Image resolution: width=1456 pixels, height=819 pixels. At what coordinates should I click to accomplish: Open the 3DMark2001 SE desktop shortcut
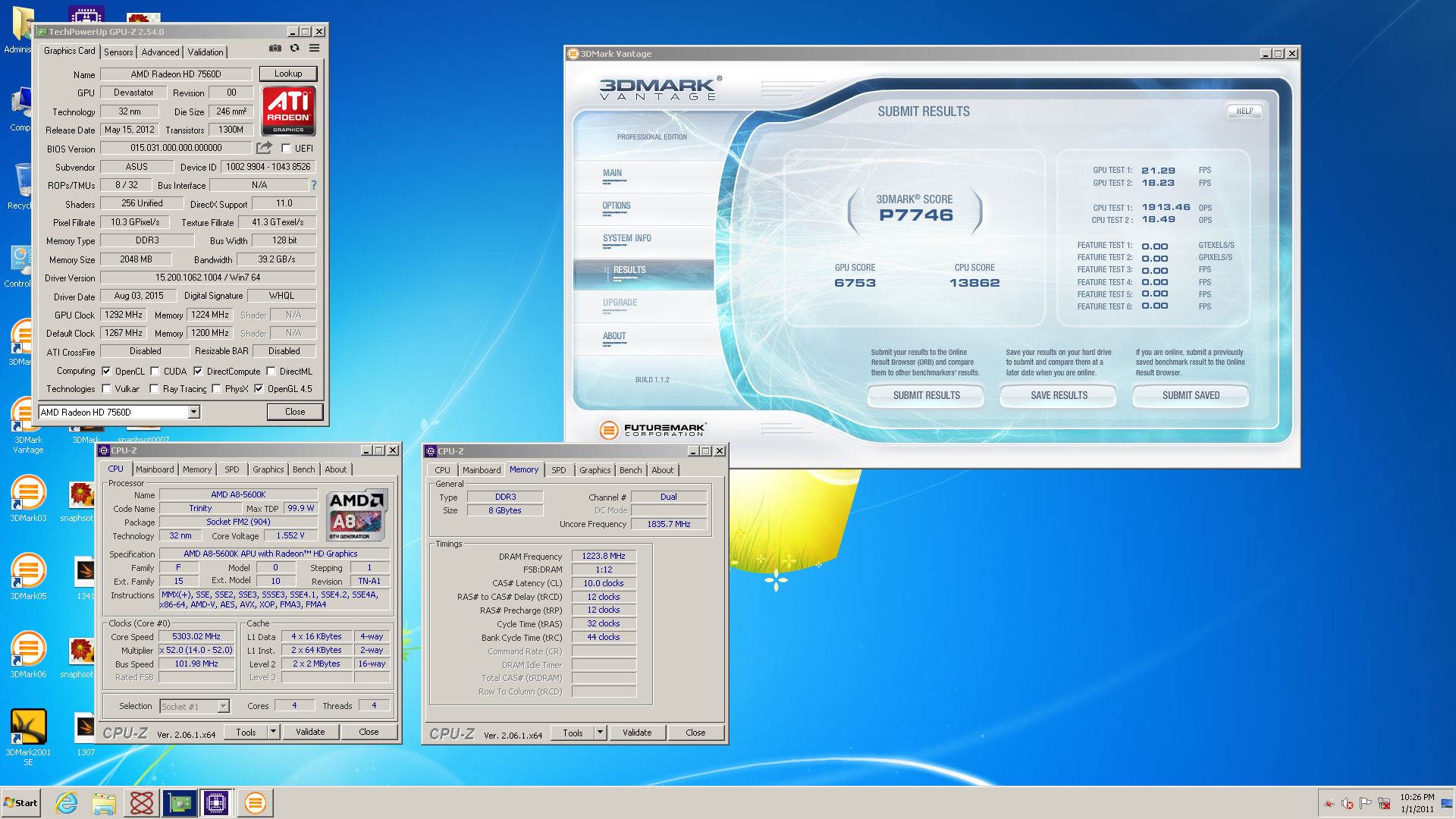click(x=28, y=737)
